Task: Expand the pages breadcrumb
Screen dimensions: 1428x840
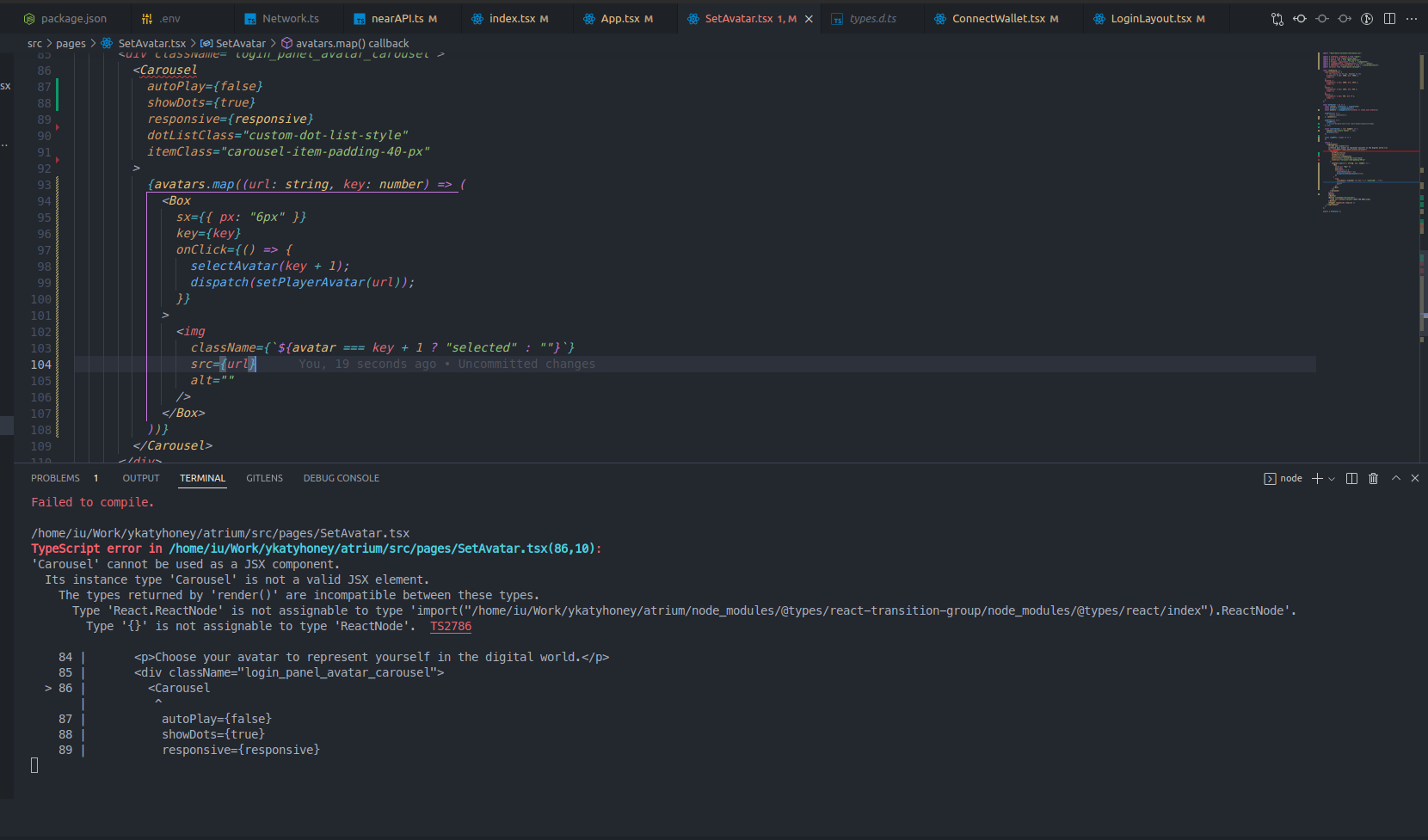Action: click(70, 42)
